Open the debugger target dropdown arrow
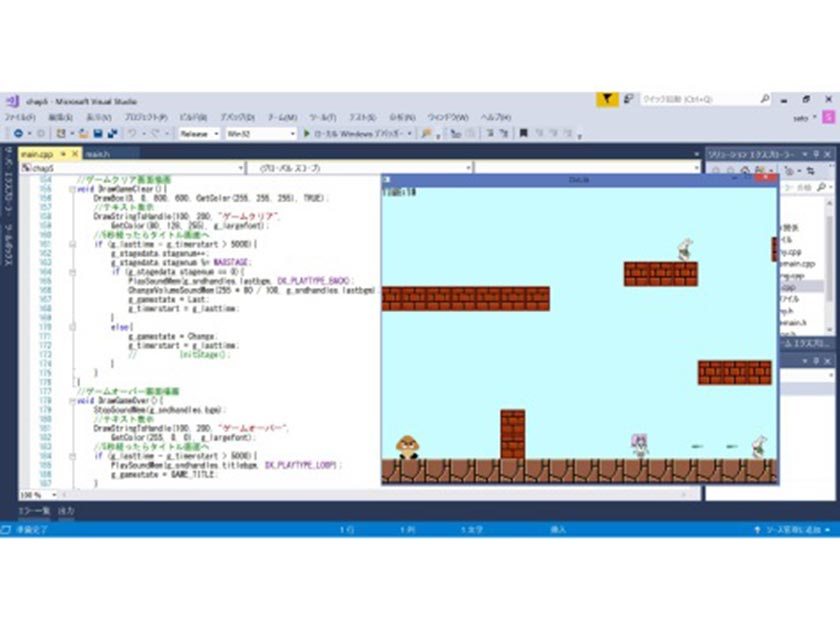Image resolution: width=840 pixels, height=630 pixels. (409, 133)
